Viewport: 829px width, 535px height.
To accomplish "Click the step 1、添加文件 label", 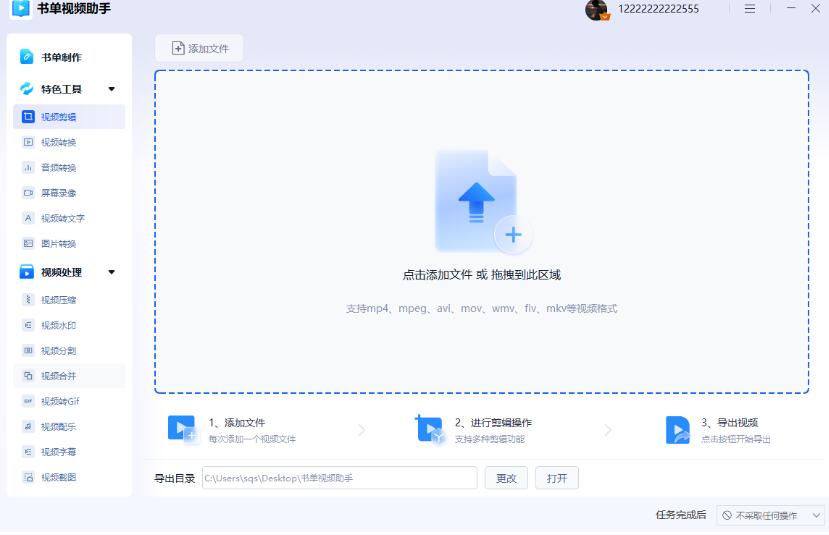I will [x=237, y=422].
